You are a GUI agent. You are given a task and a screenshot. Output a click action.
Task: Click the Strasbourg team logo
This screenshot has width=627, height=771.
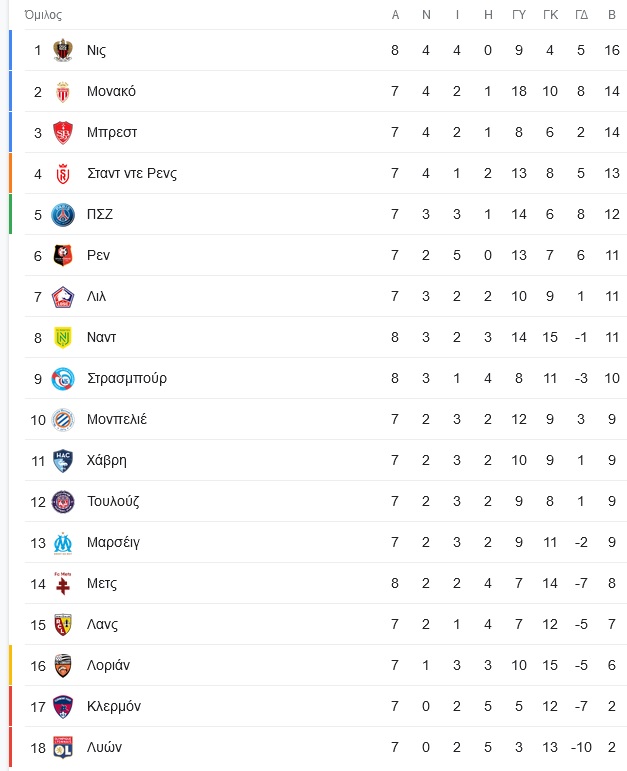63,379
